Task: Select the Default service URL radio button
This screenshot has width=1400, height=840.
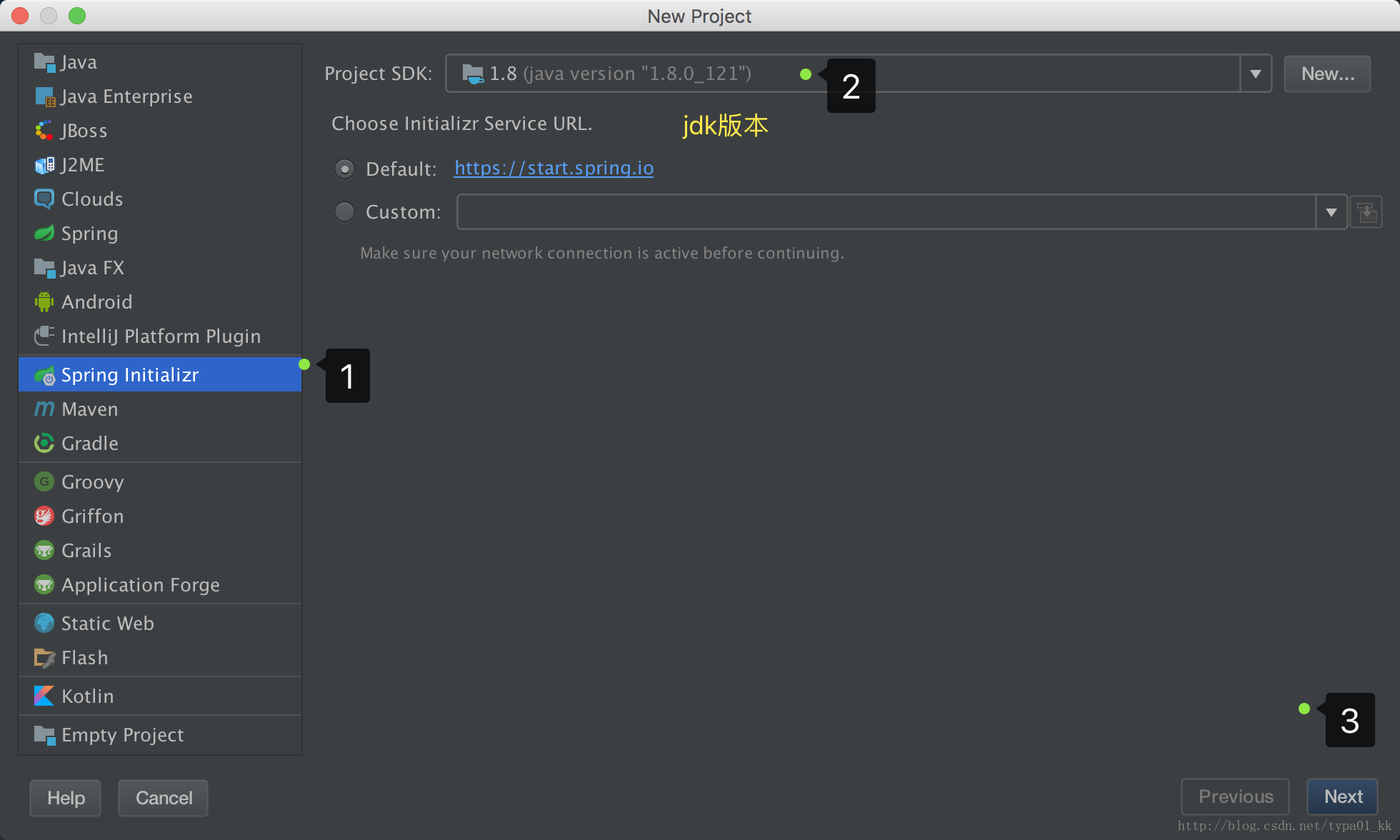Action: (x=345, y=169)
